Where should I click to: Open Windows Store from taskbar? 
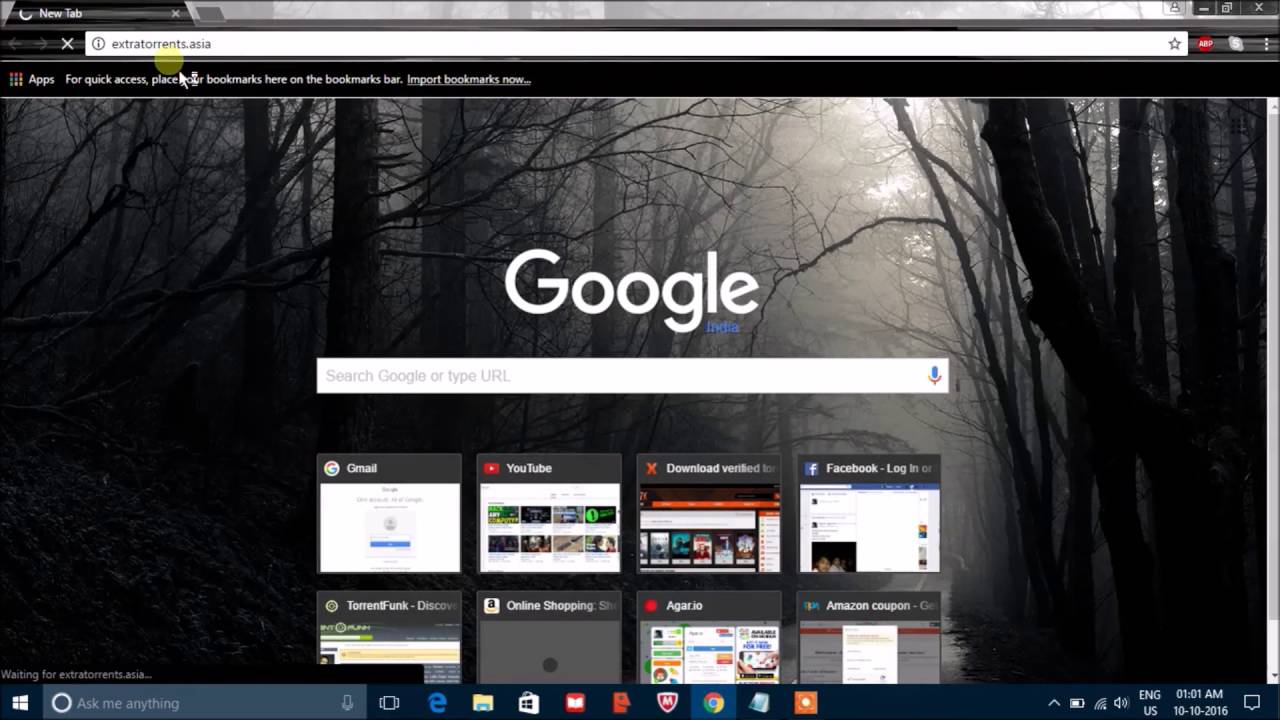tap(529, 703)
